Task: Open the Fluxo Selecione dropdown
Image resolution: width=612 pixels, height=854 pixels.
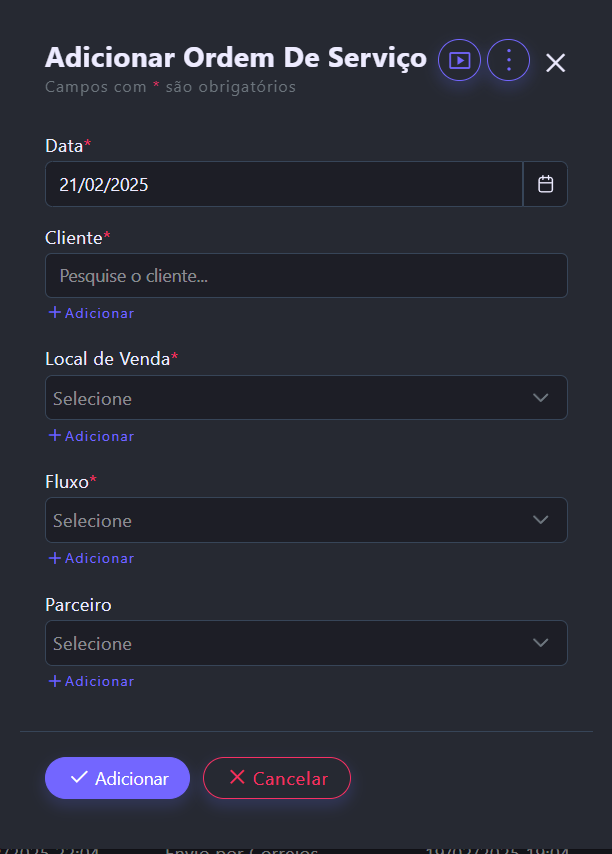Action: point(290,520)
